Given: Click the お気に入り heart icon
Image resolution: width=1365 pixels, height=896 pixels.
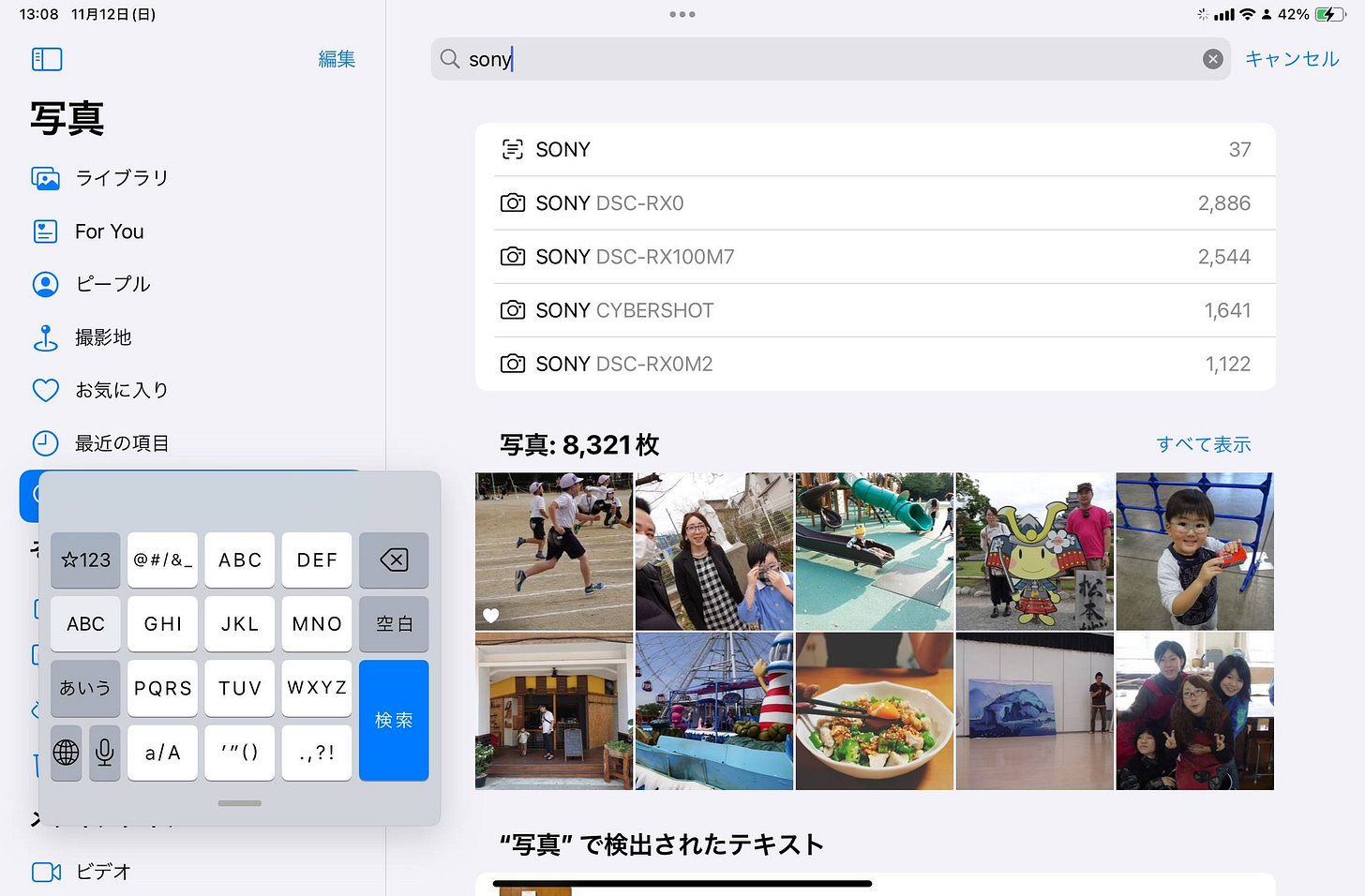Looking at the screenshot, I should click(46, 390).
